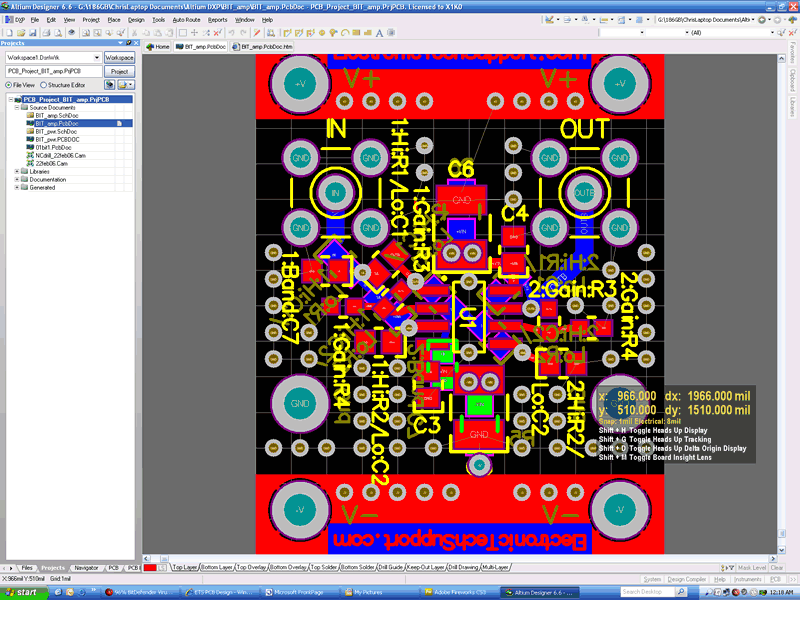The height and width of the screenshot is (623, 800).
Task: Expand the Documentation tree node
Action: pos(17,179)
